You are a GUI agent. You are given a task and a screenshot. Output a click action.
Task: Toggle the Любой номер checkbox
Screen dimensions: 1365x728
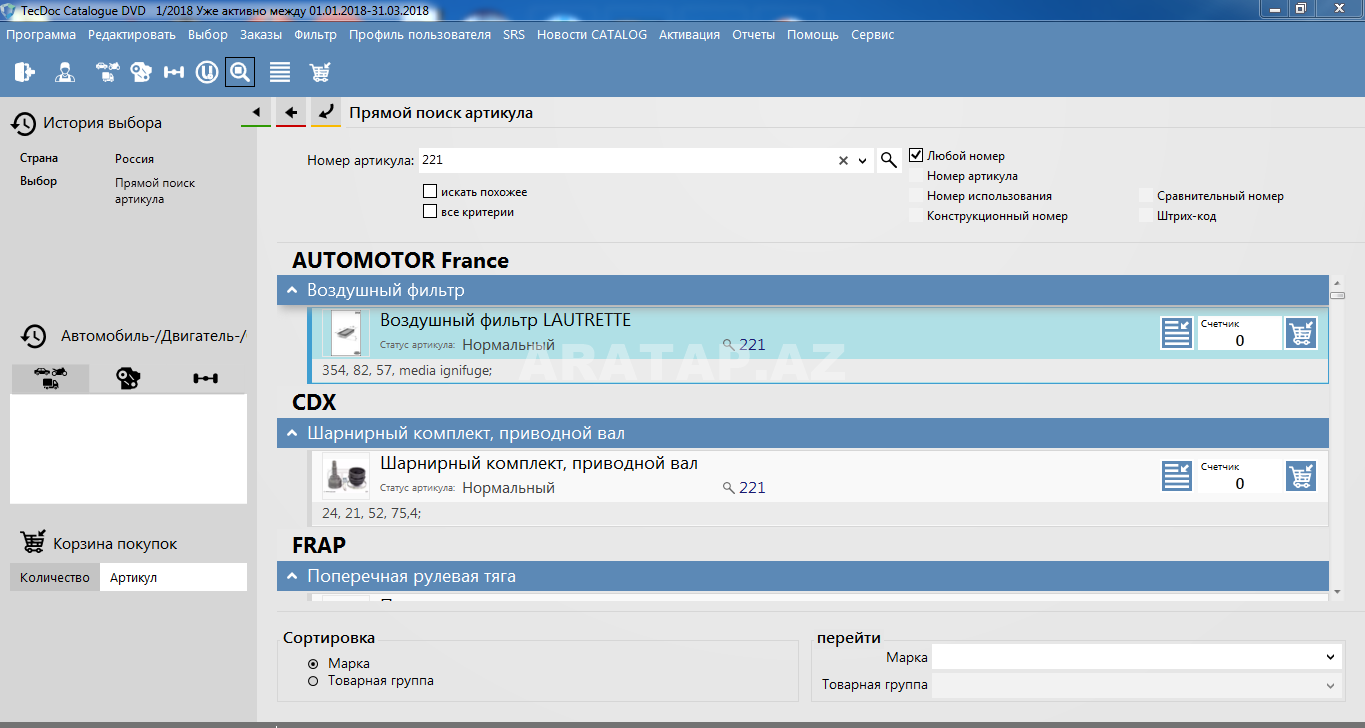916,155
